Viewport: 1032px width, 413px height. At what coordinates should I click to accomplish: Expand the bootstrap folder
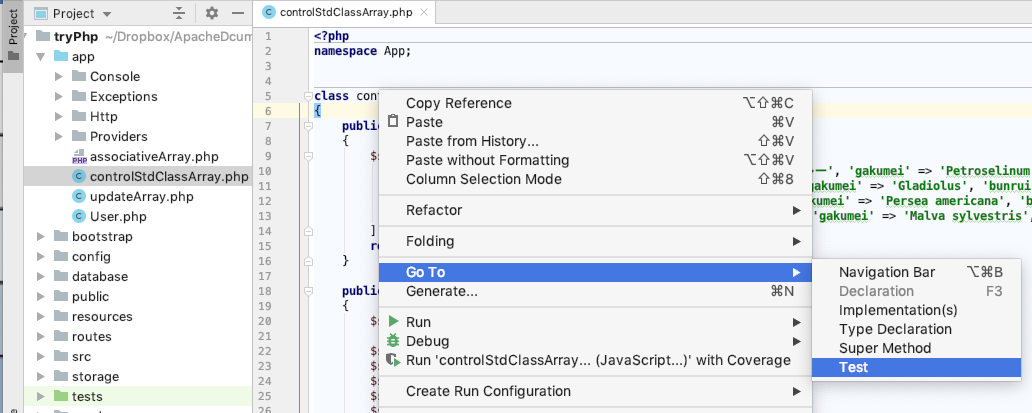(x=40, y=237)
